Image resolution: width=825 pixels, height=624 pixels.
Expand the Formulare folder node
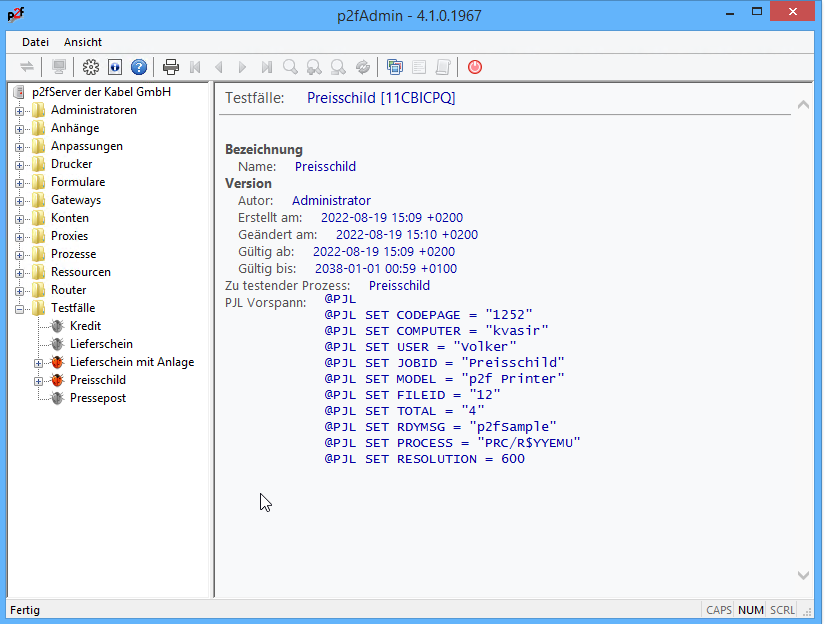tap(19, 183)
